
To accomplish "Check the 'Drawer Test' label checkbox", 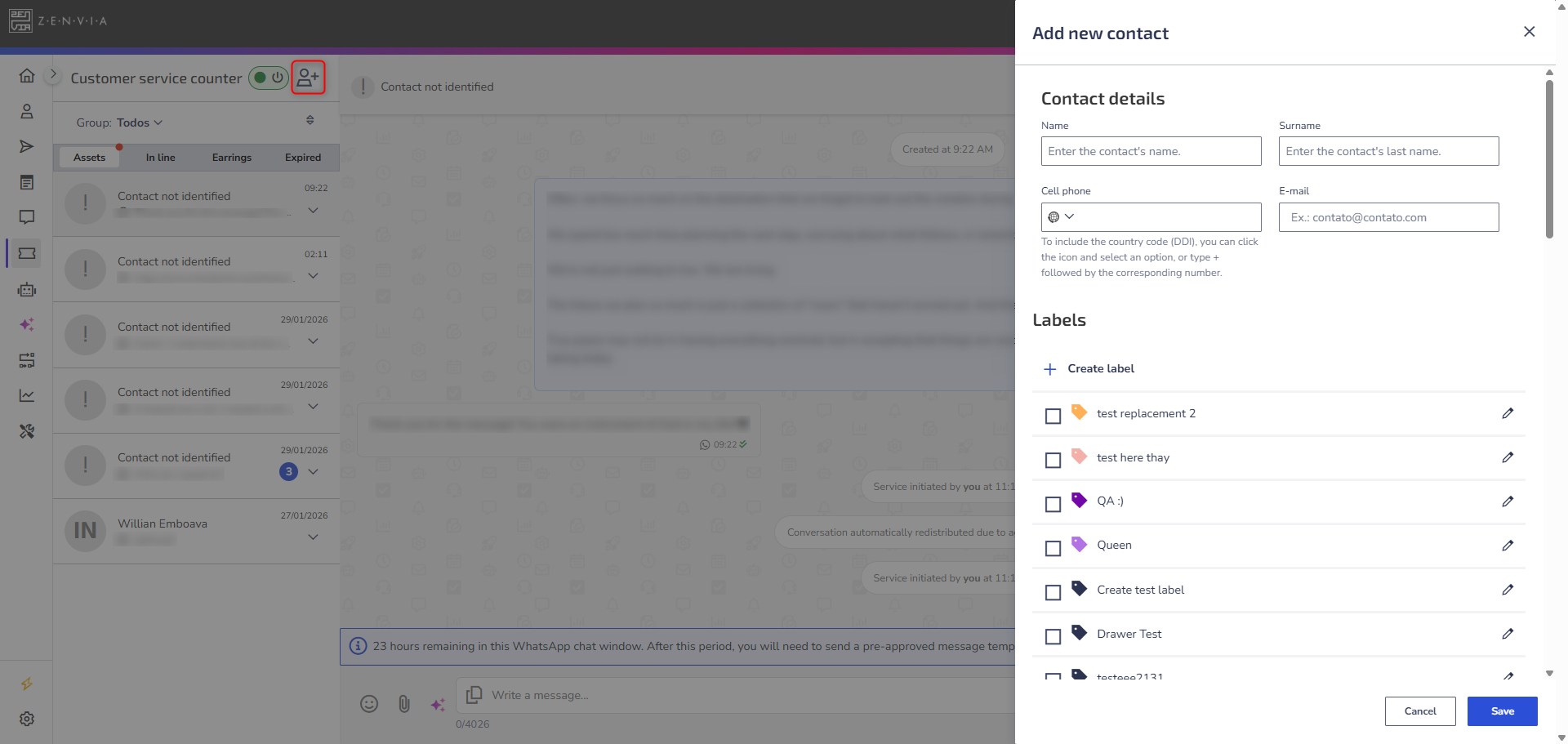I will pos(1053,636).
